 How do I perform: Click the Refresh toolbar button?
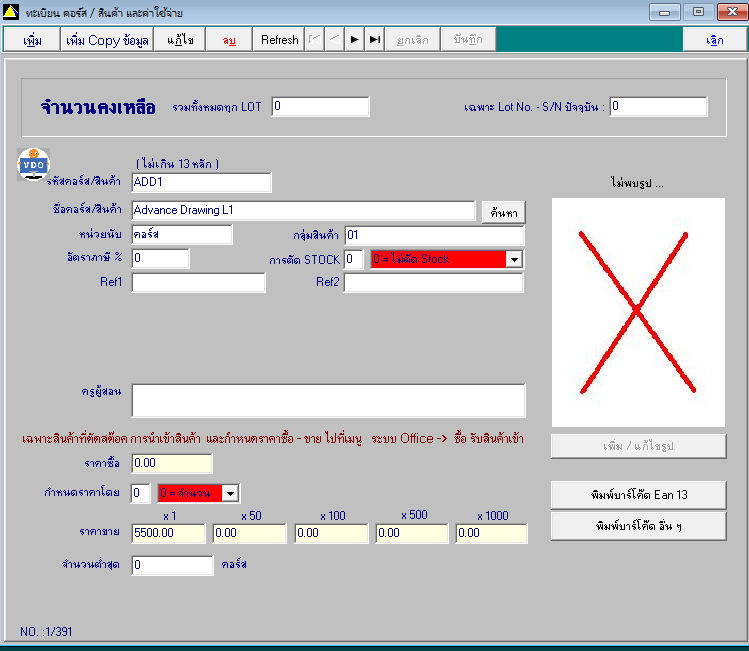279,40
